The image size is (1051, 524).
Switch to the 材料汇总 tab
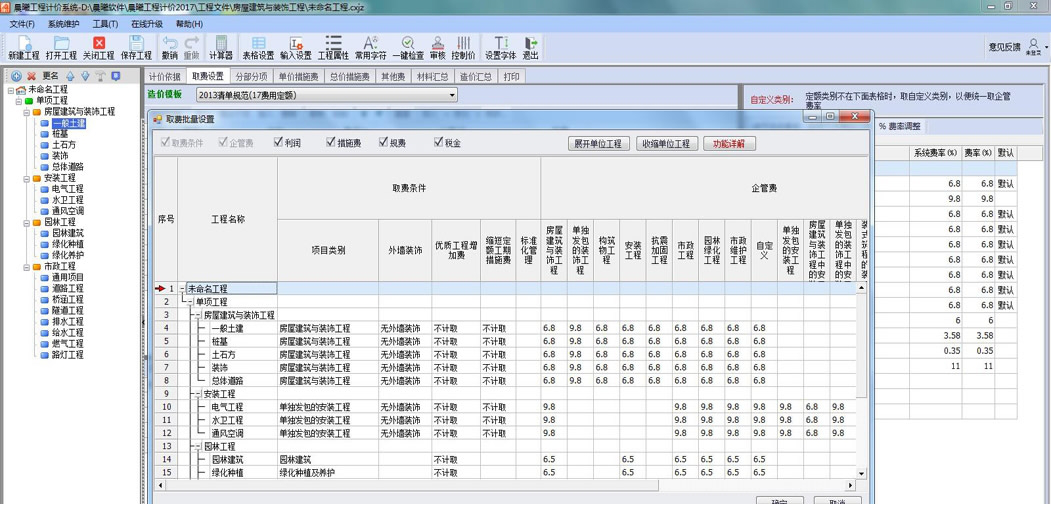pyautogui.click(x=432, y=76)
